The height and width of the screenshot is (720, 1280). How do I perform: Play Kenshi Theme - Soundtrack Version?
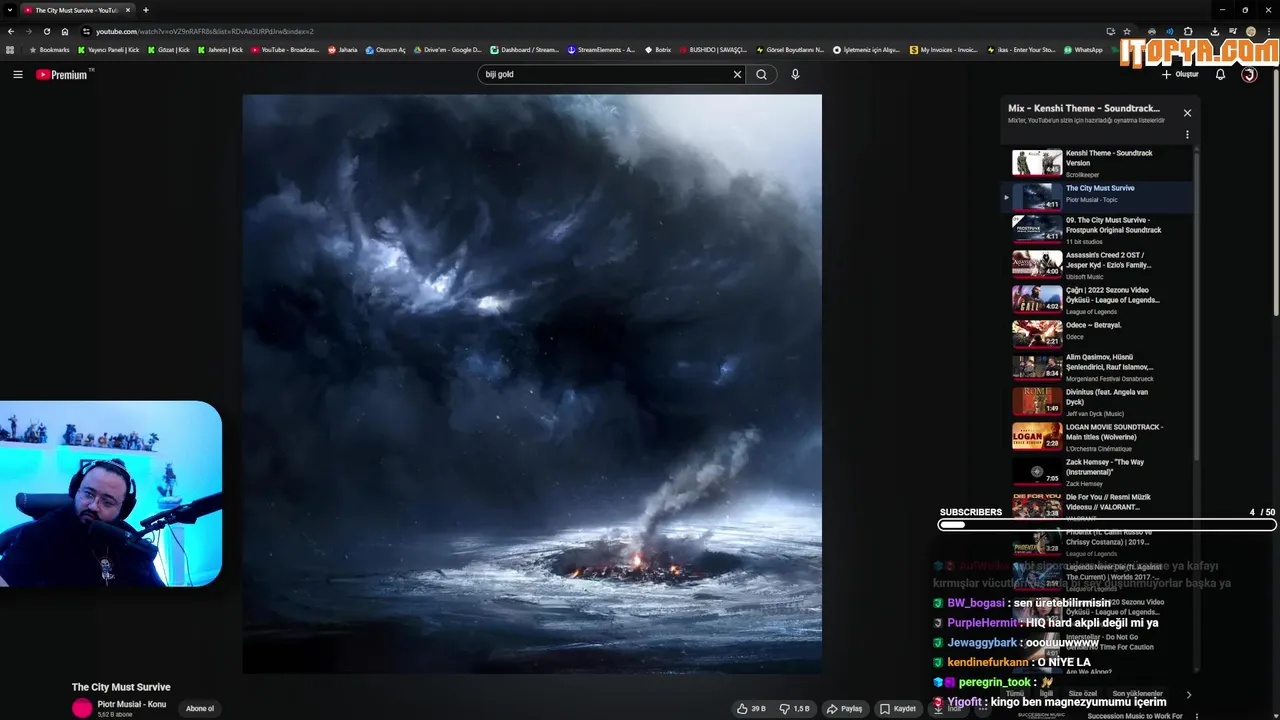(x=1098, y=163)
